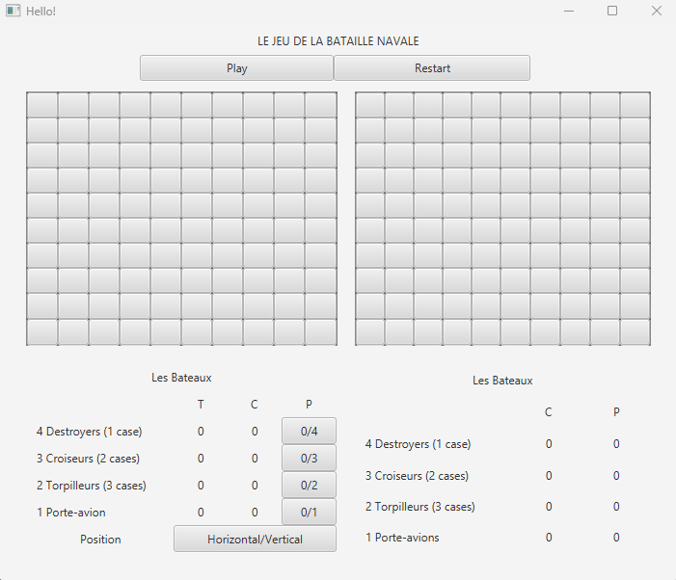Click bottom-left cell of the left grid
This screenshot has height=580, width=676.
[x=42, y=332]
